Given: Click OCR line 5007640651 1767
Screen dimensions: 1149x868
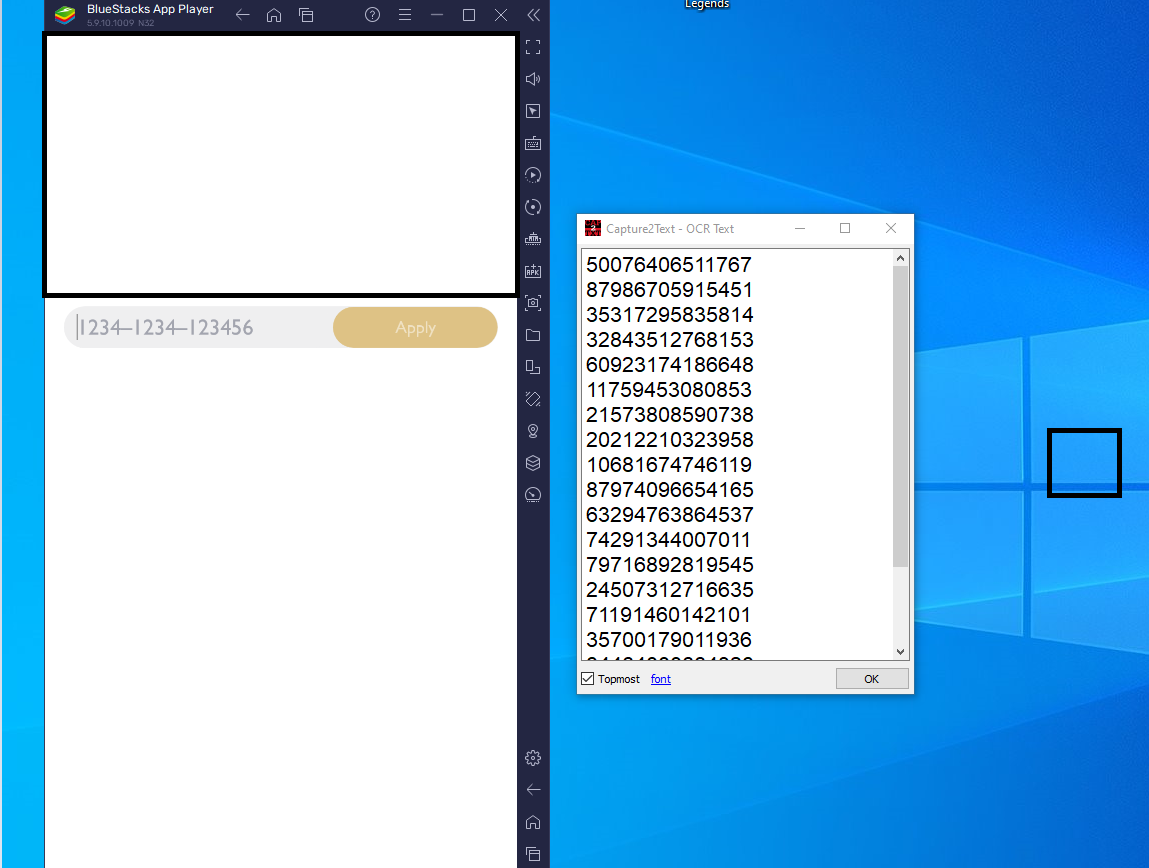Looking at the screenshot, I should point(669,264).
